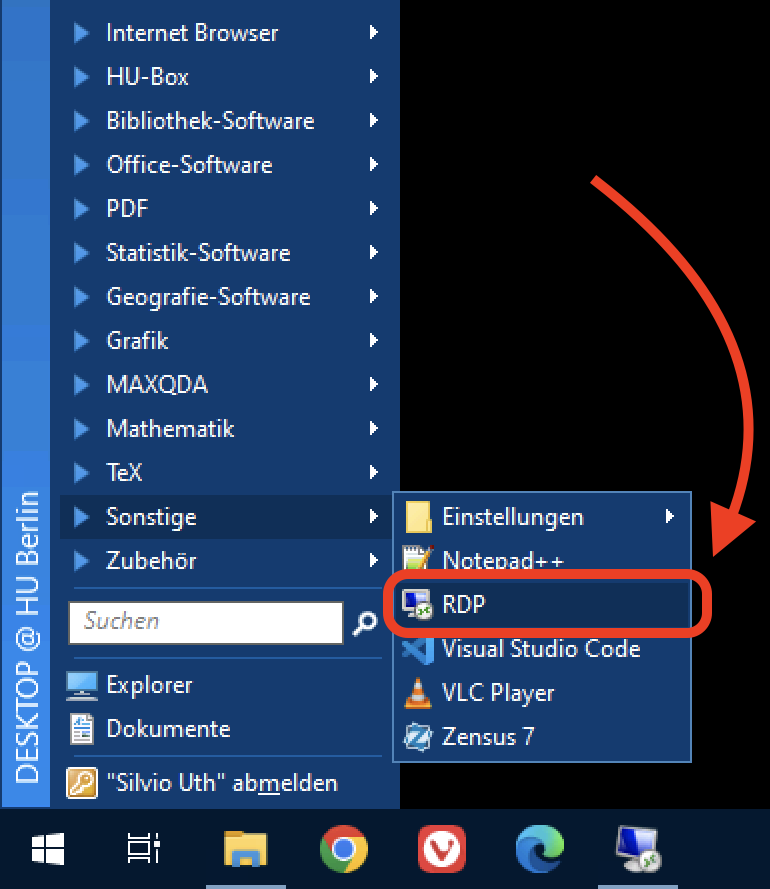Click the Visual Studio Code icon

tap(418, 650)
